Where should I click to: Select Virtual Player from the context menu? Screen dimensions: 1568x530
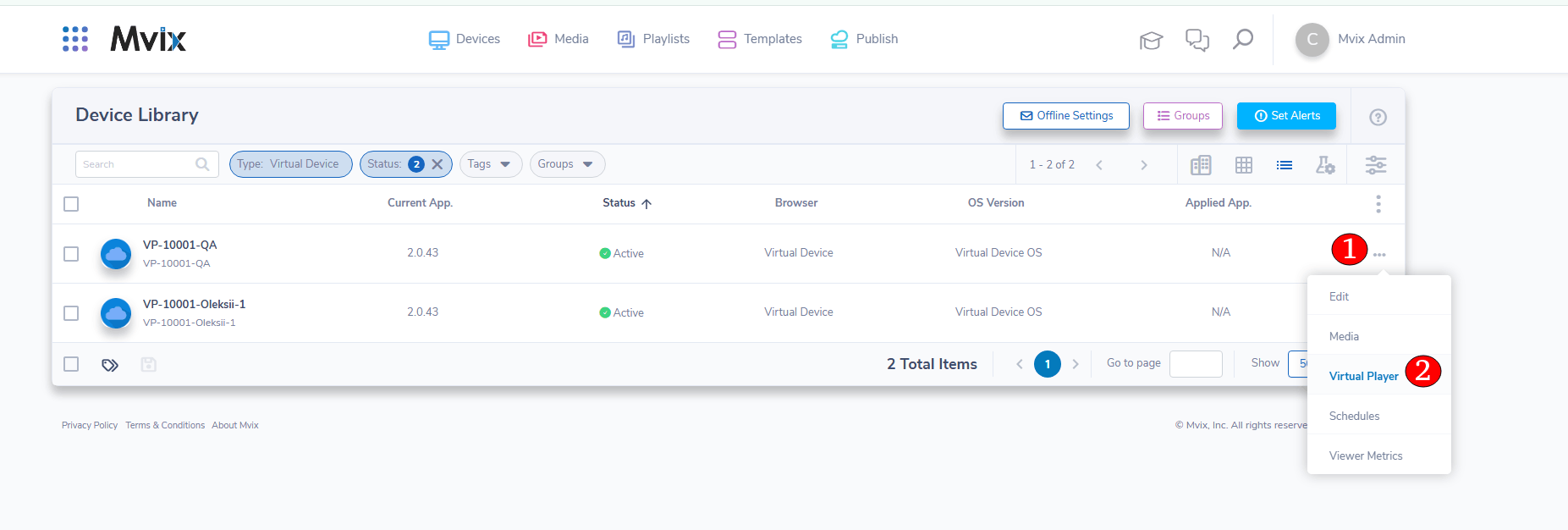1363,376
